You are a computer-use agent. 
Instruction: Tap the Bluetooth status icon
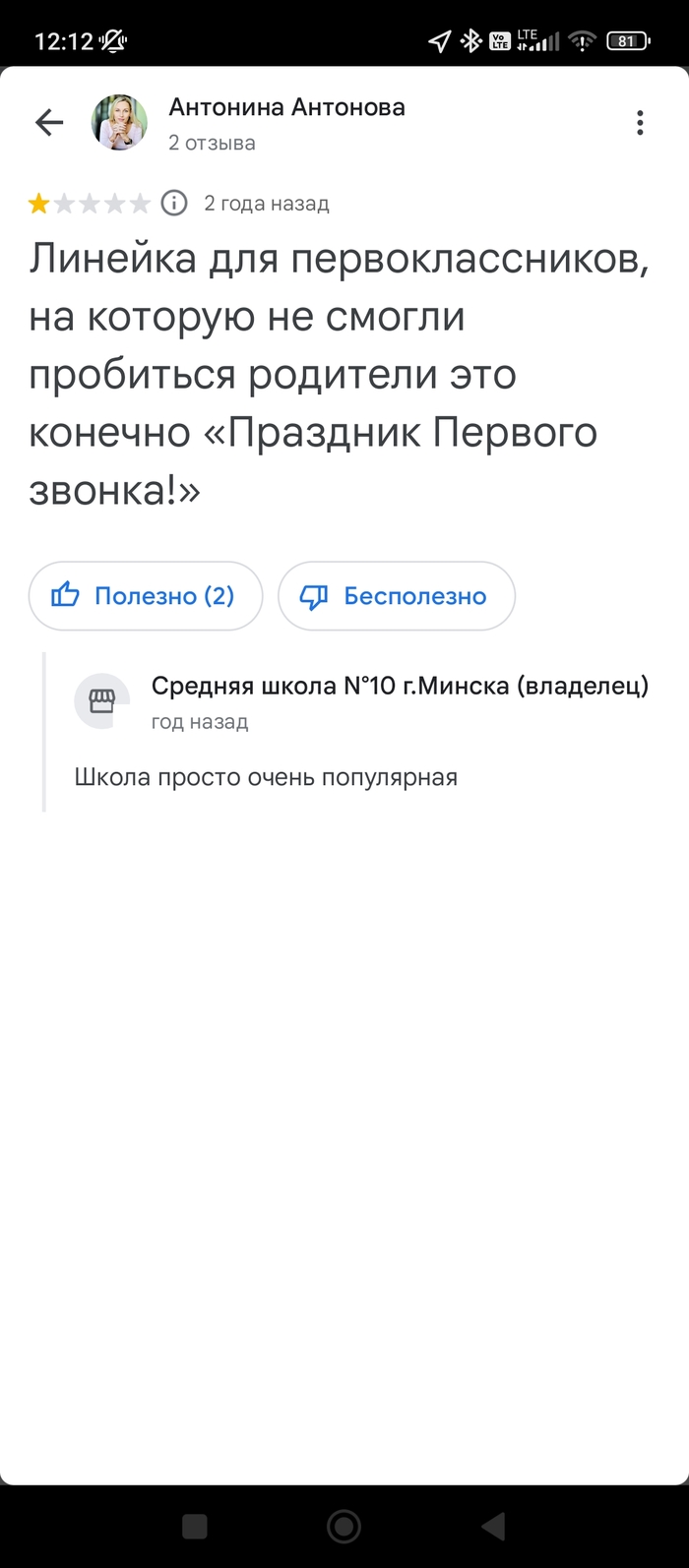click(x=471, y=41)
